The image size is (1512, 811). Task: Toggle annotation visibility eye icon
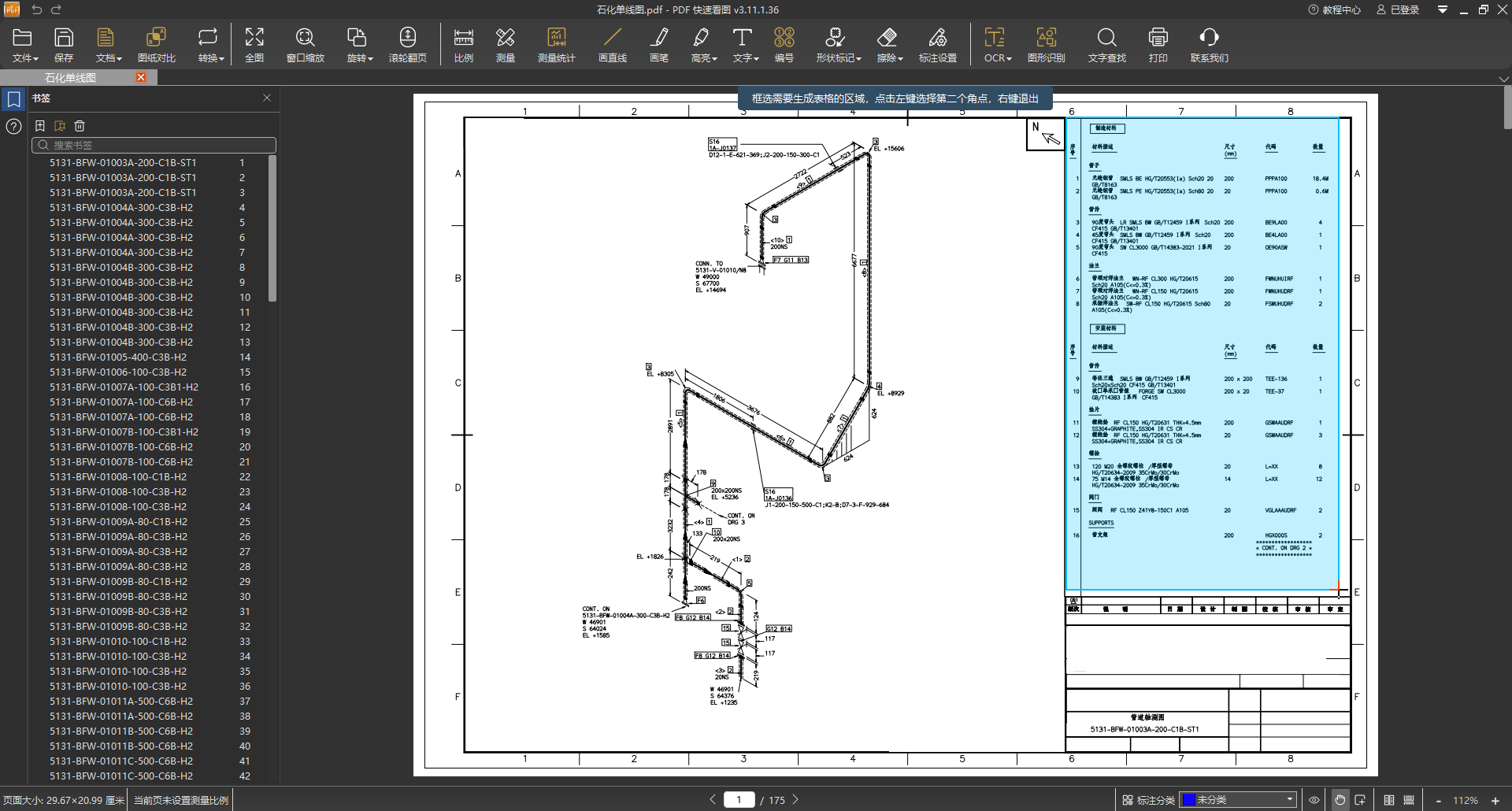point(1314,800)
